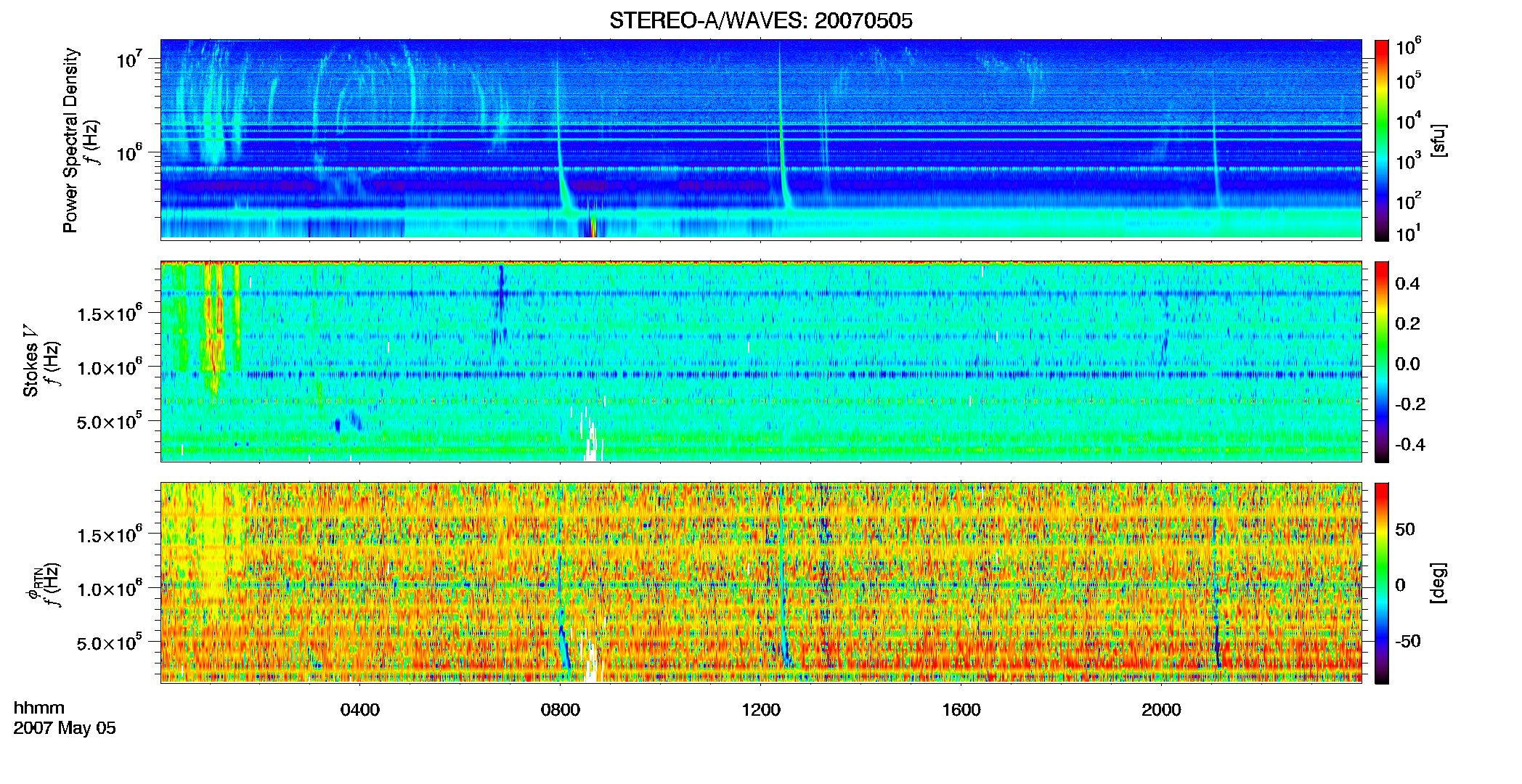
Task: Click the 0.0 value on Stokes color bar
Action: pos(1407,364)
